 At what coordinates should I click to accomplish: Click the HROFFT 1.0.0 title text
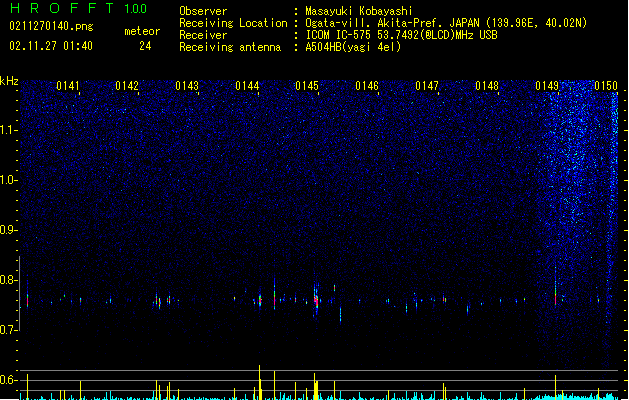78,8
